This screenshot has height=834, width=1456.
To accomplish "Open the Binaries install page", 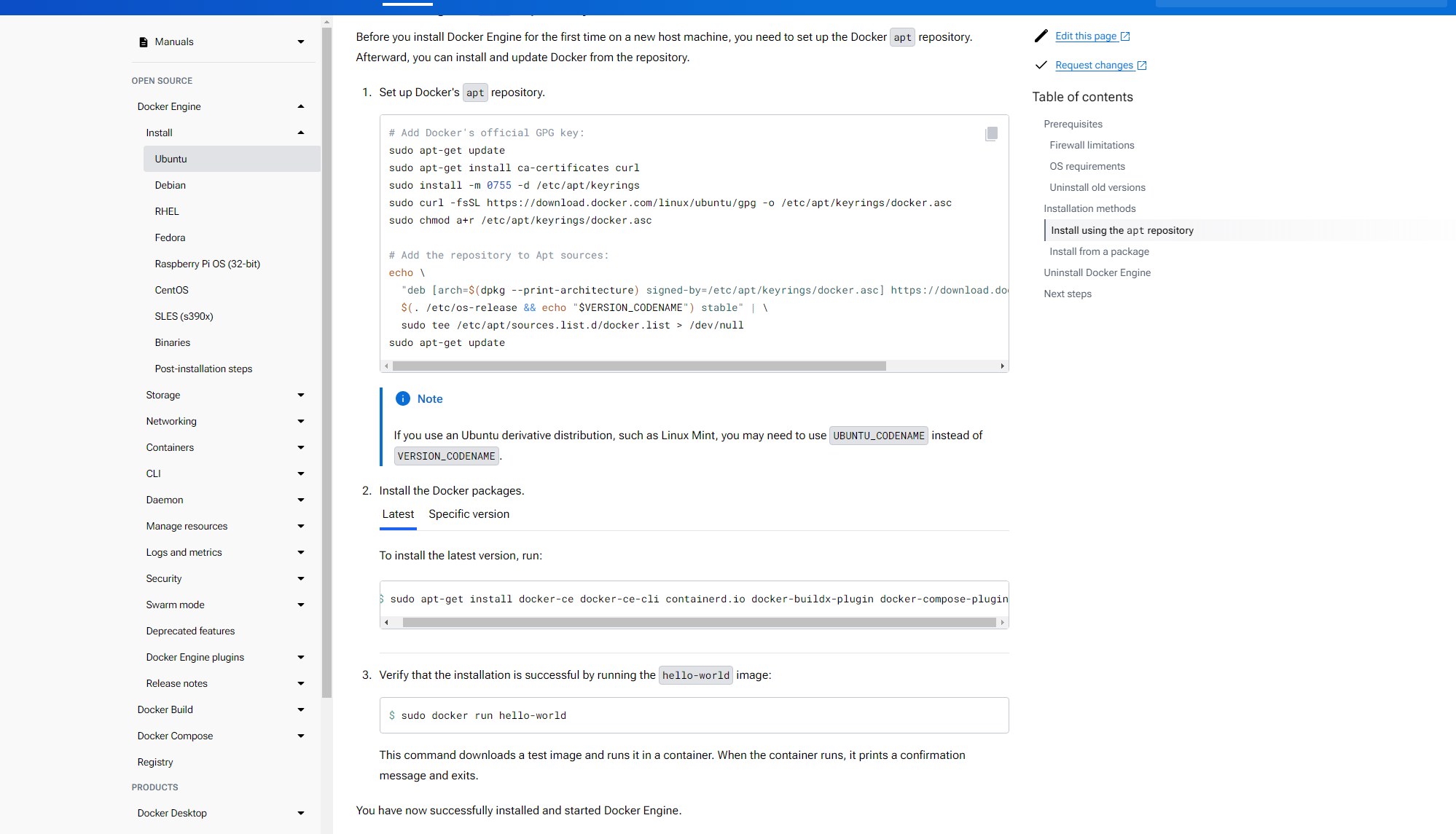I will [x=172, y=342].
